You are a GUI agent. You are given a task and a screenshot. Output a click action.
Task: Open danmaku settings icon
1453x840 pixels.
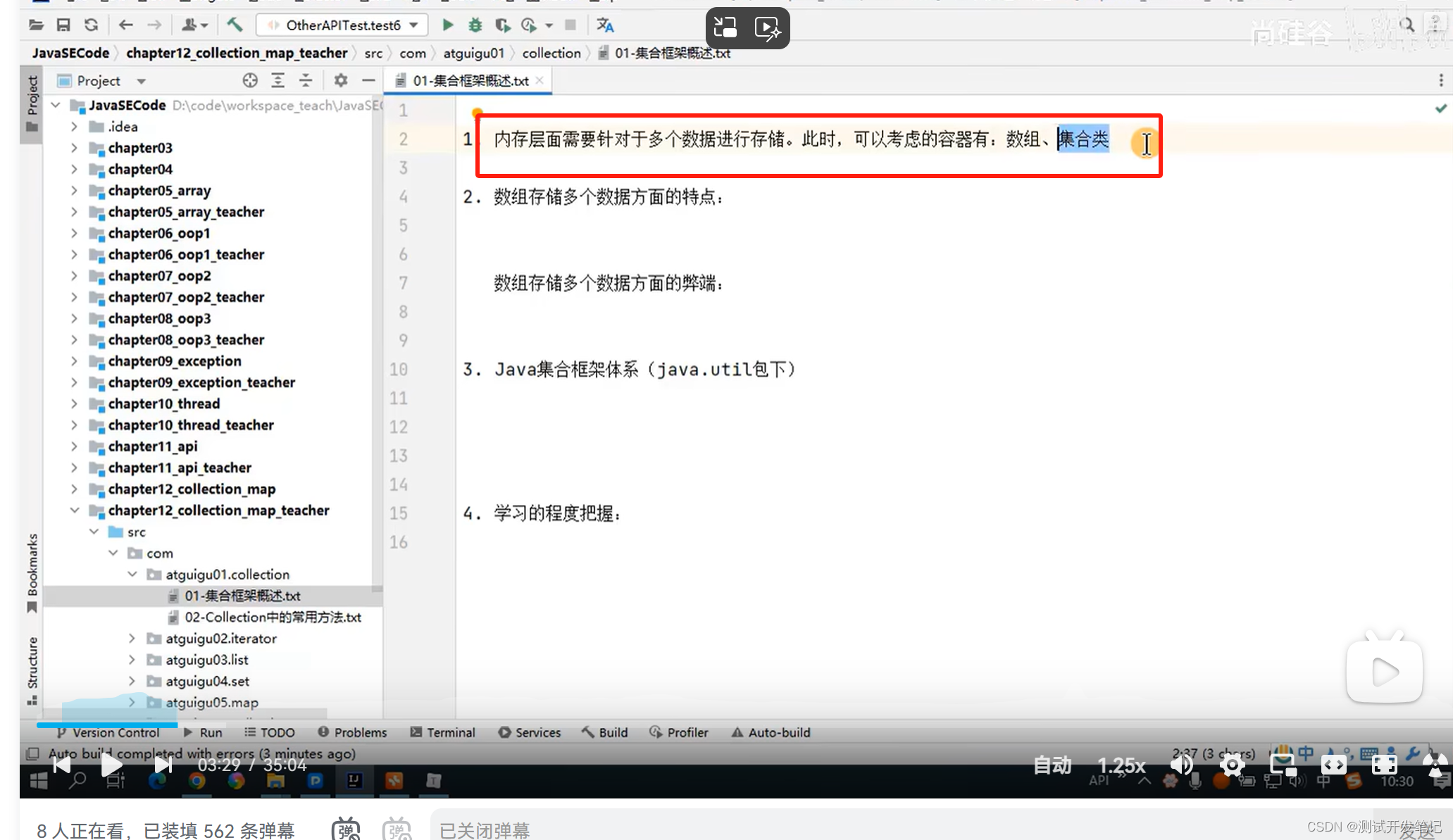point(397,829)
